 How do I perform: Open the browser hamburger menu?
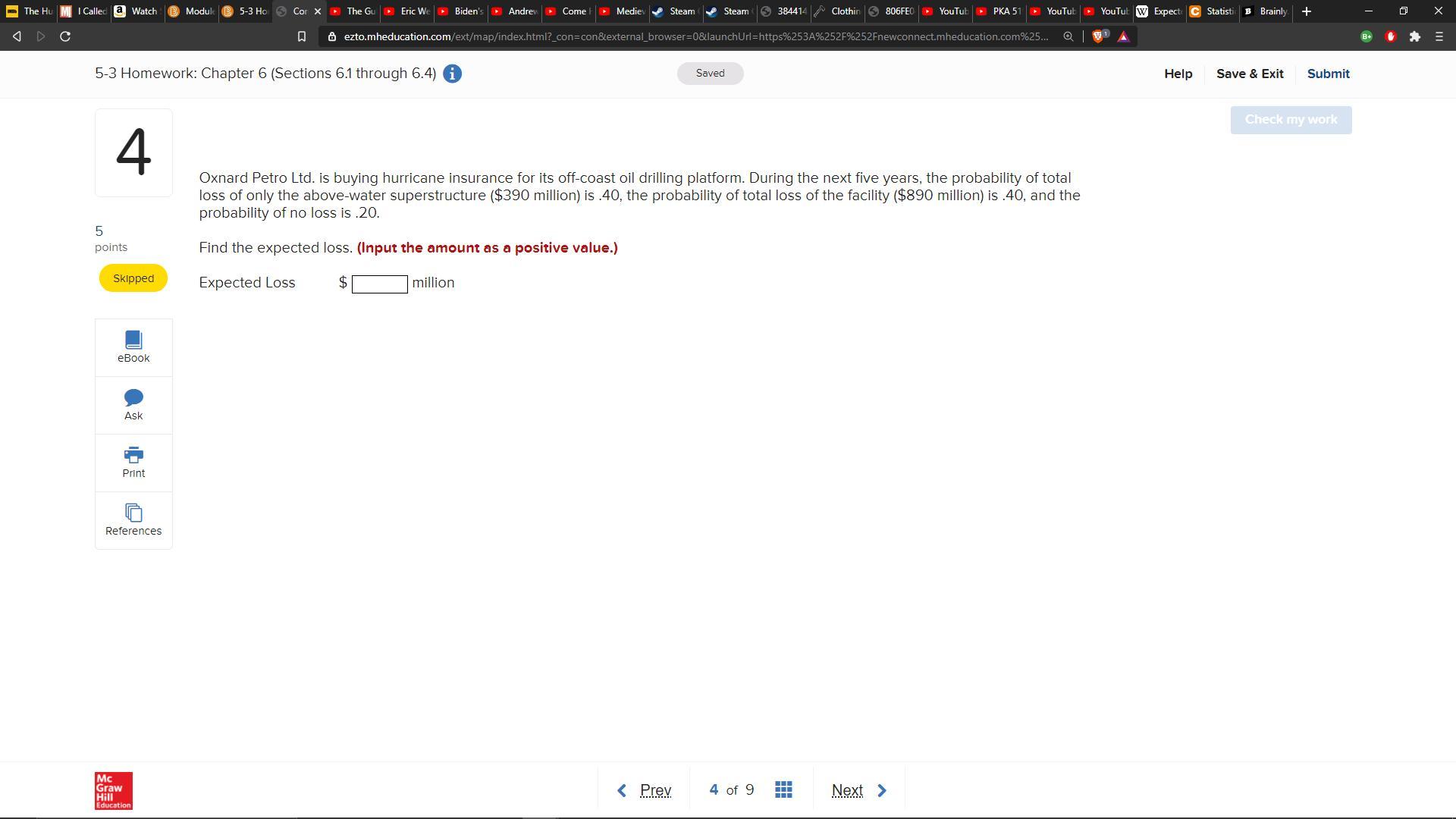pyautogui.click(x=1439, y=36)
